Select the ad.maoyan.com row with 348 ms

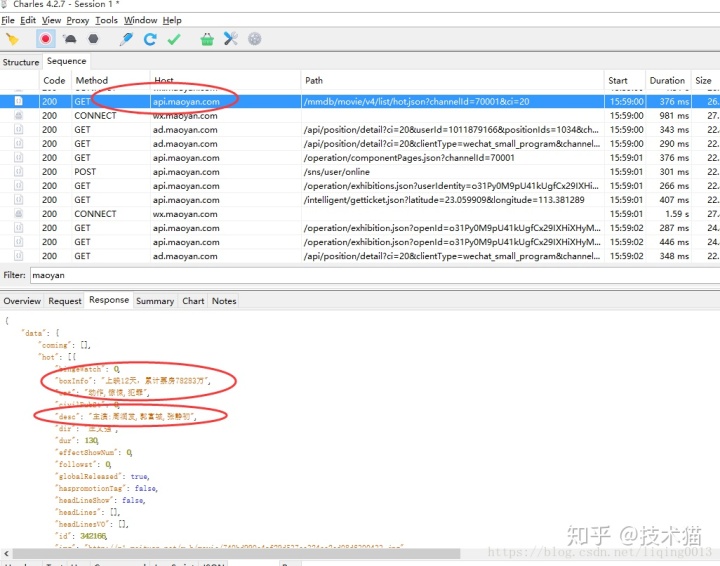(360, 256)
